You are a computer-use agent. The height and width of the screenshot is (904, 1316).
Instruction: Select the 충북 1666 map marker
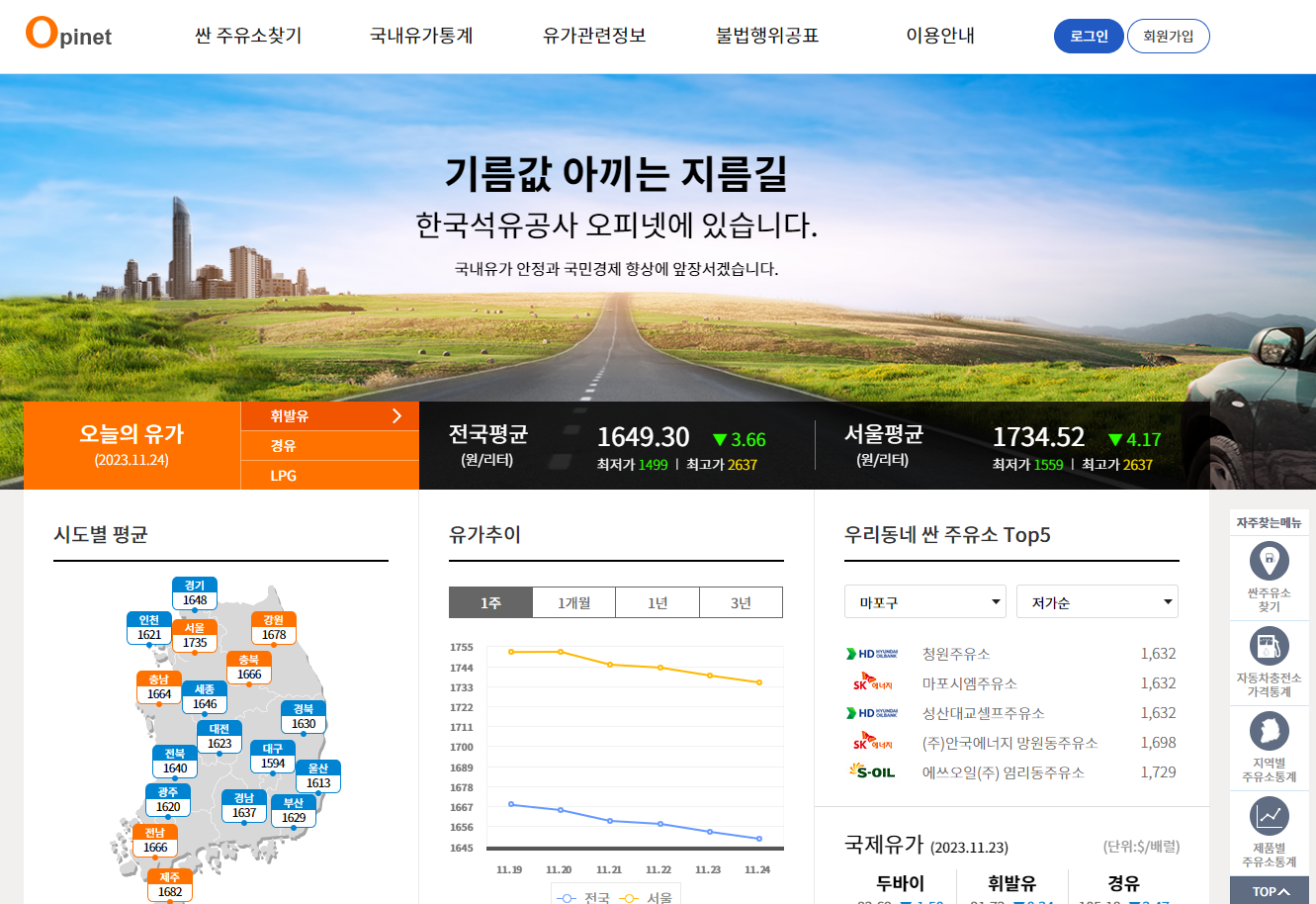pyautogui.click(x=249, y=668)
